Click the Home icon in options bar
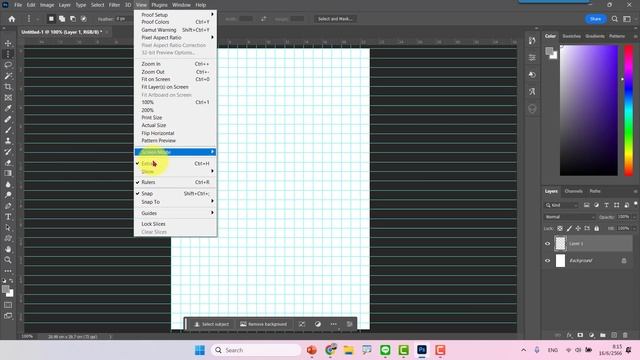The height and width of the screenshot is (360, 640). (11, 19)
